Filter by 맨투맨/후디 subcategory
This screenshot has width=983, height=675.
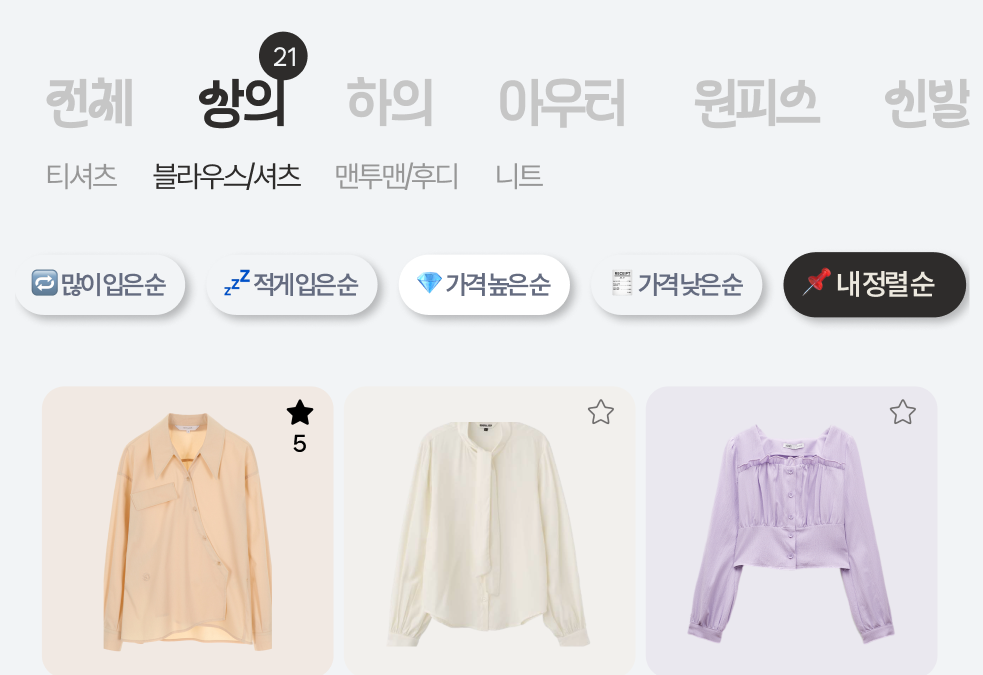pyautogui.click(x=397, y=175)
